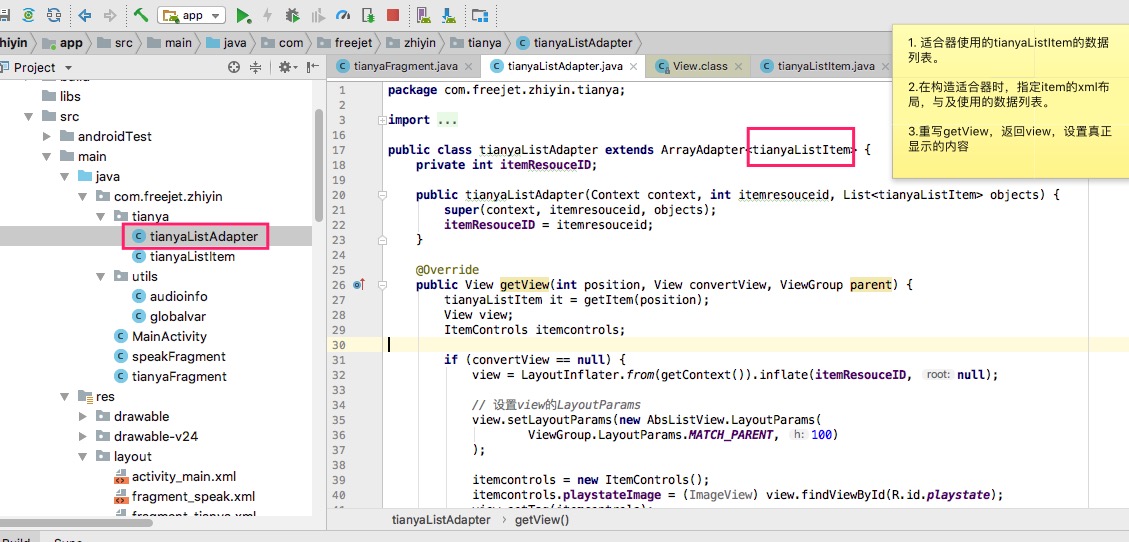Collapse the src folder in tree
The image size is (1129, 542).
(29, 117)
